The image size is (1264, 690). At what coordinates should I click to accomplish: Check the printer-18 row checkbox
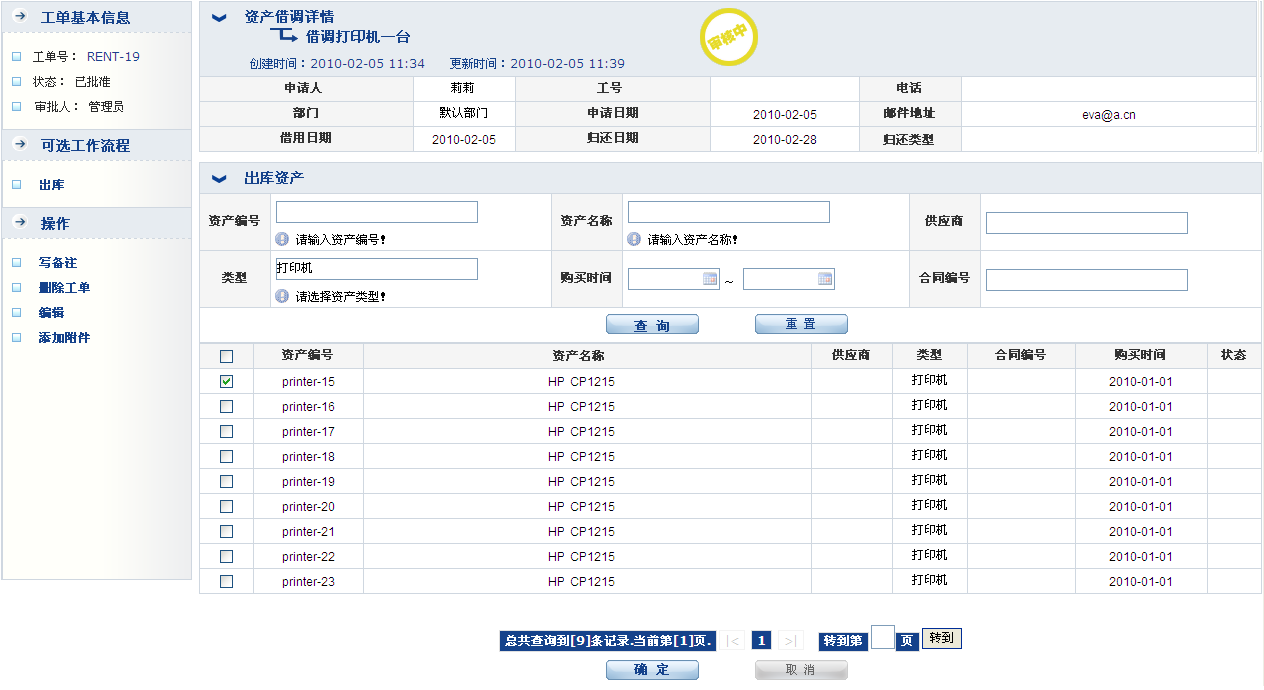[x=227, y=456]
